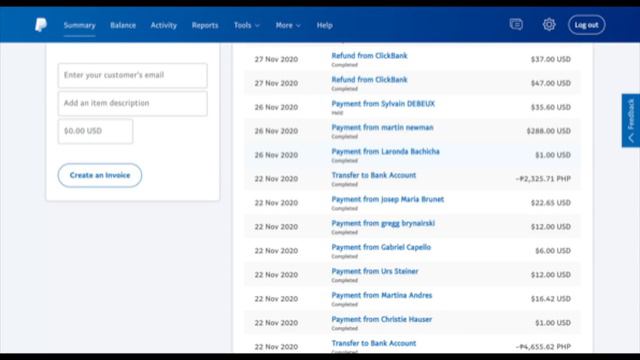
Task: Expand the Tools dropdown menu
Action: [247, 25]
